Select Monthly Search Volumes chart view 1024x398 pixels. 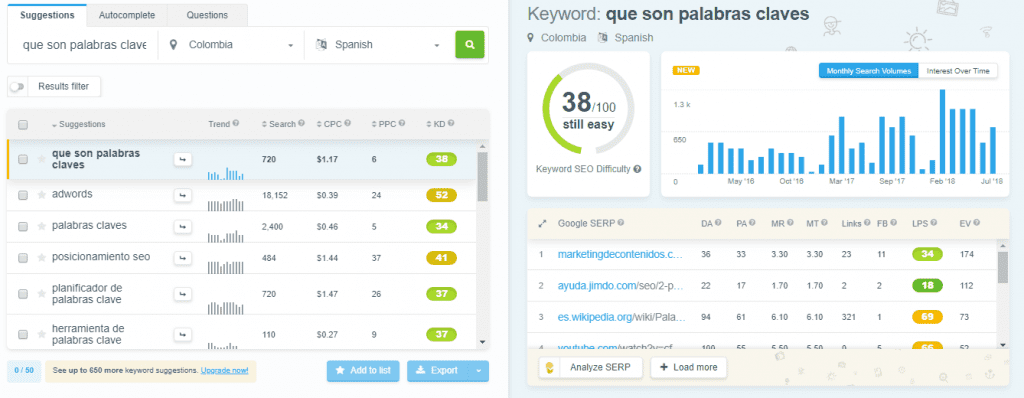pos(869,71)
